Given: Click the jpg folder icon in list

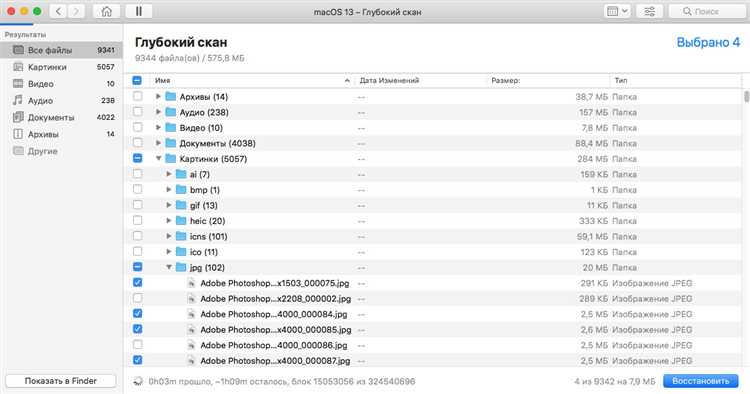Looking at the screenshot, I should tap(181, 267).
